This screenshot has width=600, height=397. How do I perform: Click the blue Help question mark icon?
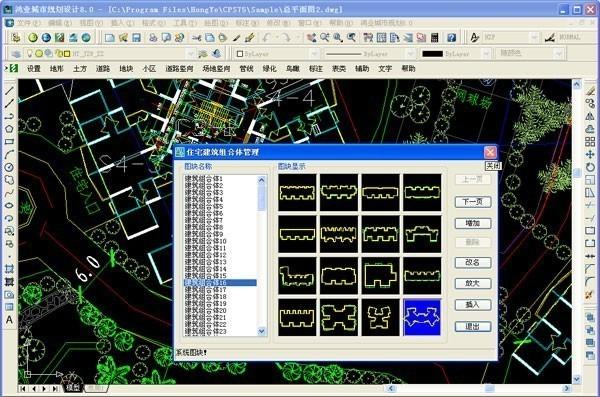point(452,38)
